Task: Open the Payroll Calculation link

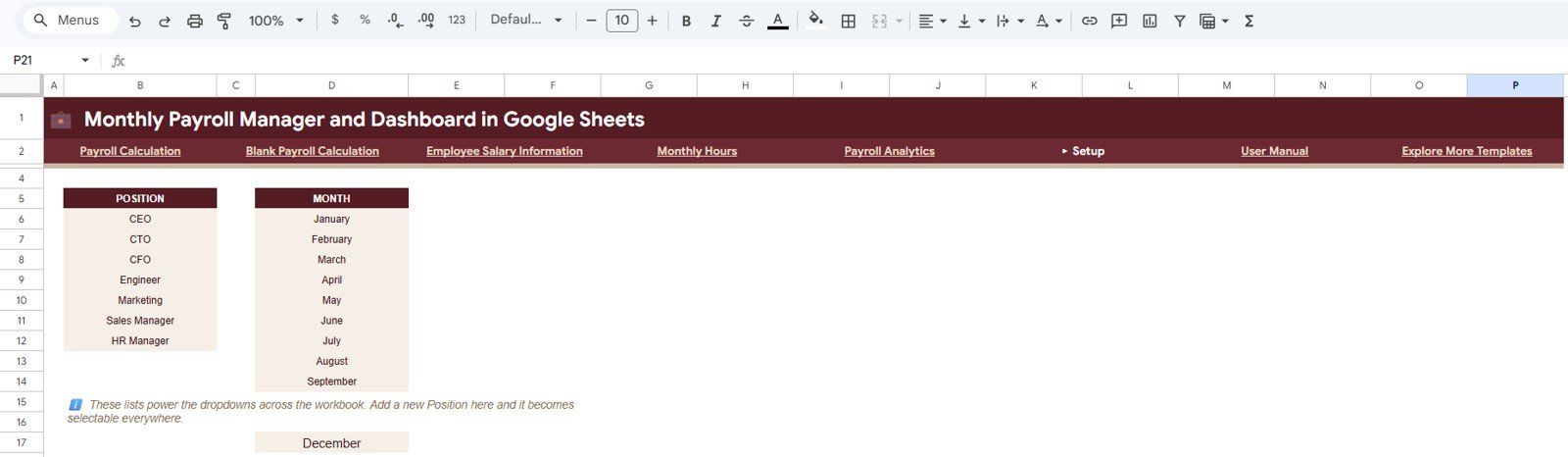Action: tap(130, 151)
